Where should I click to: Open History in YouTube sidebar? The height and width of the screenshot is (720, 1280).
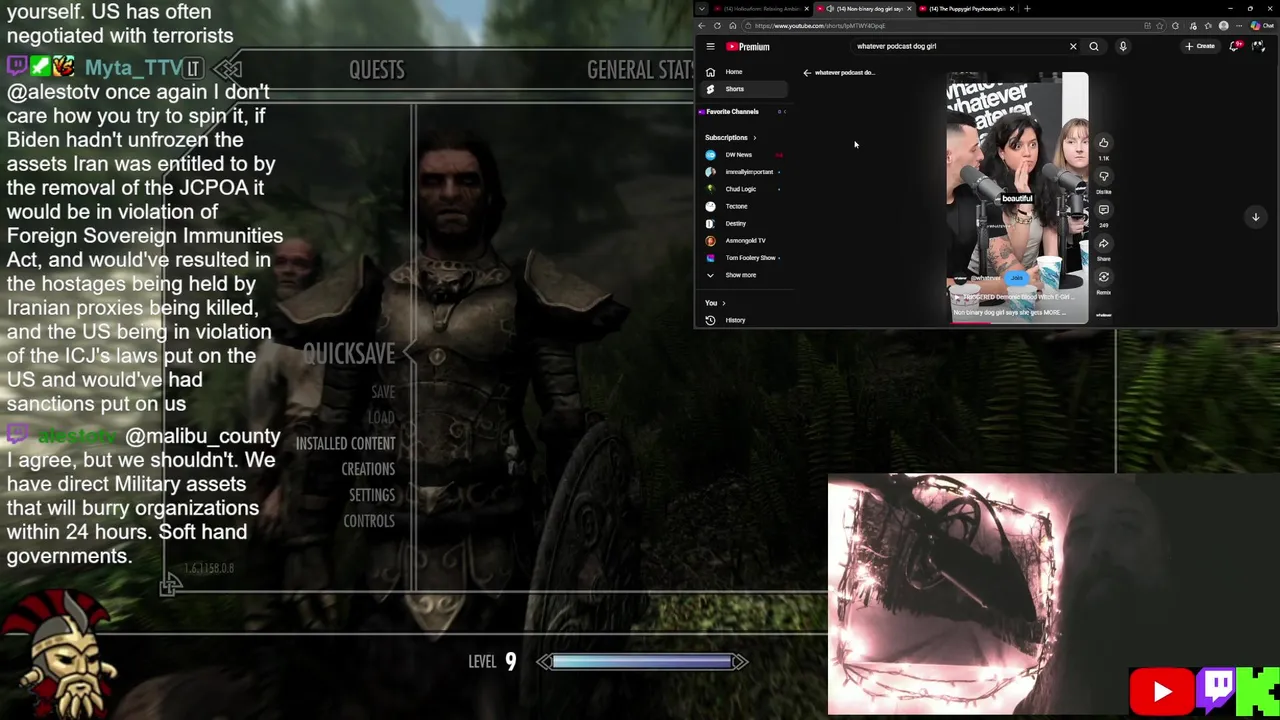(735, 320)
